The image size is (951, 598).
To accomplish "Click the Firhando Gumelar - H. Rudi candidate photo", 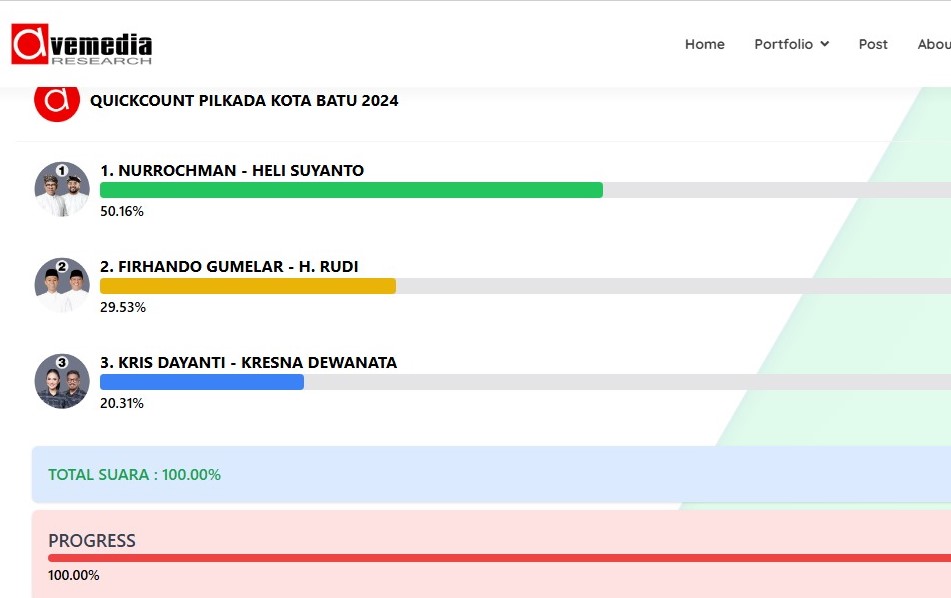I will [62, 285].
